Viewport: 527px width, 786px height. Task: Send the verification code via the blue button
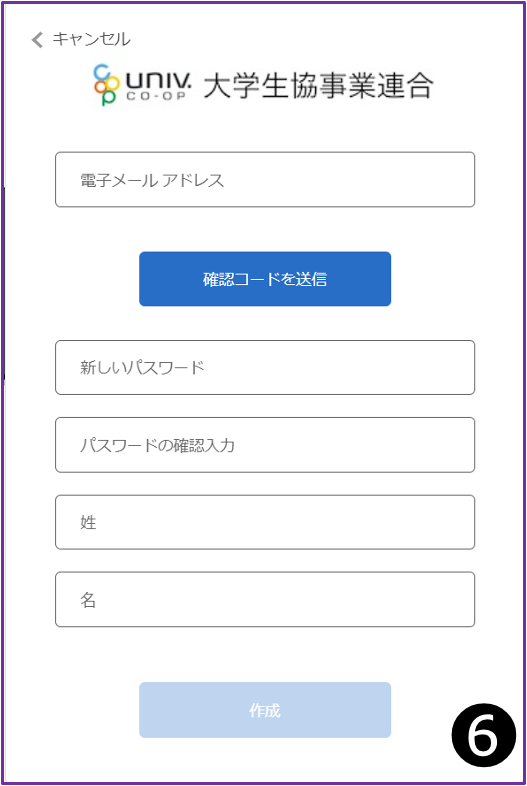pos(265,279)
